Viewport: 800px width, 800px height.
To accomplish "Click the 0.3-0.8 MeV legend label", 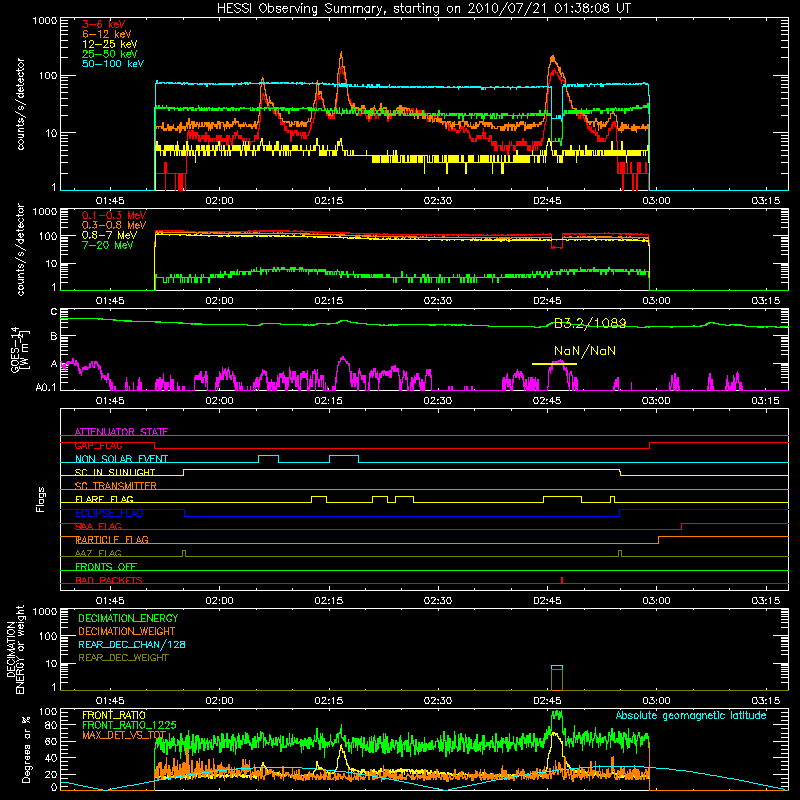I will pos(114,225).
